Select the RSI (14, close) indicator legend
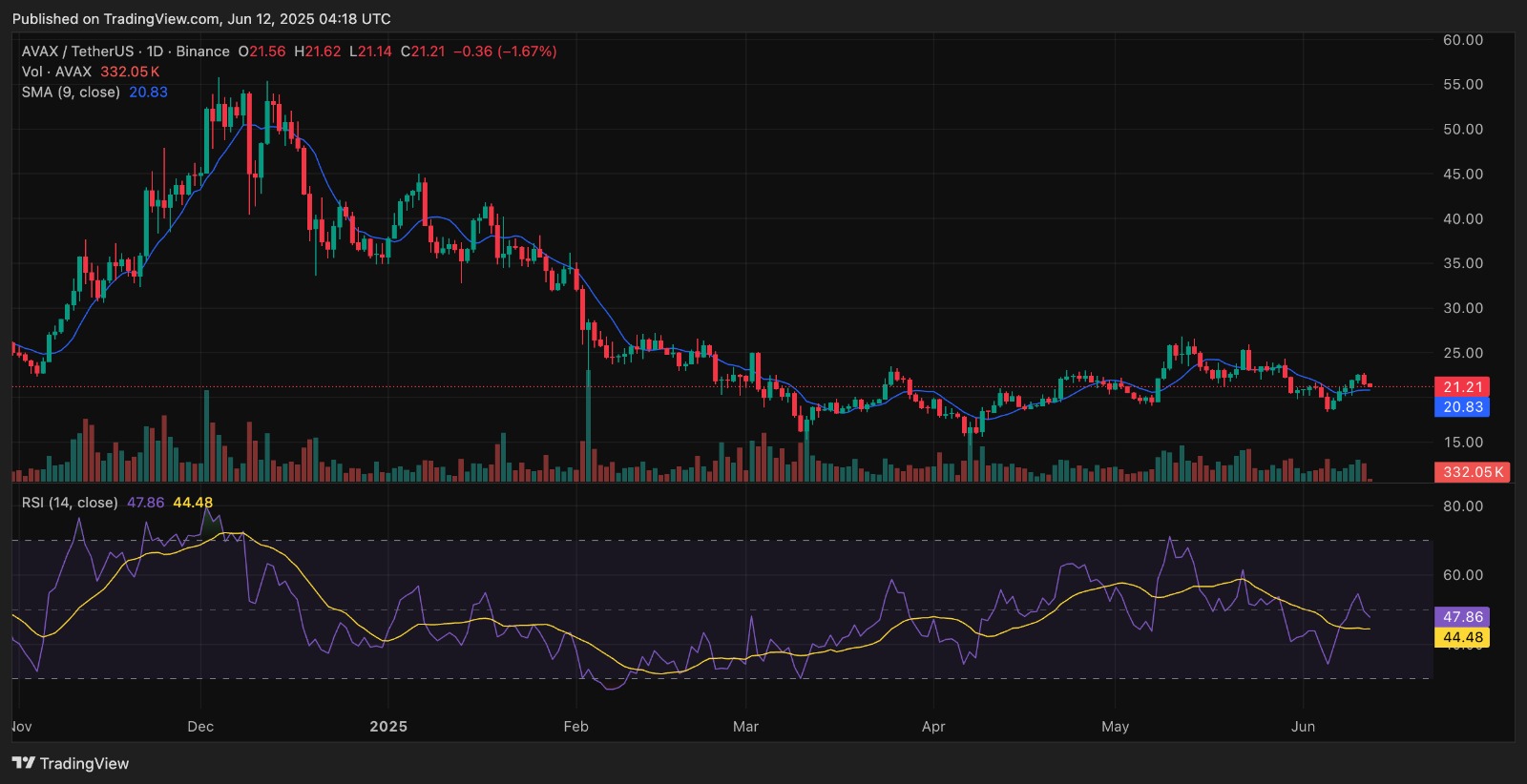This screenshot has width=1527, height=784. pyautogui.click(x=70, y=503)
